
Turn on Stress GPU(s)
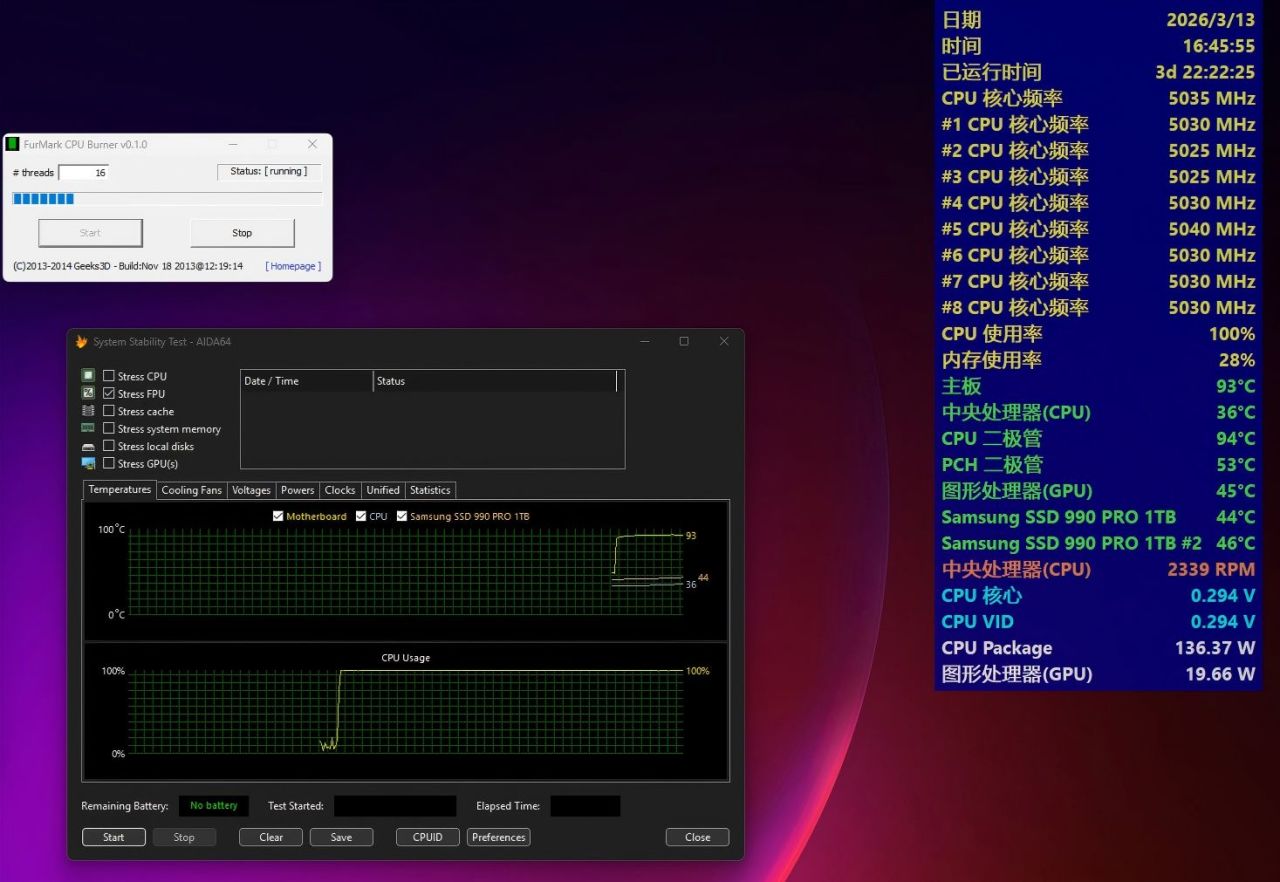click(x=109, y=464)
